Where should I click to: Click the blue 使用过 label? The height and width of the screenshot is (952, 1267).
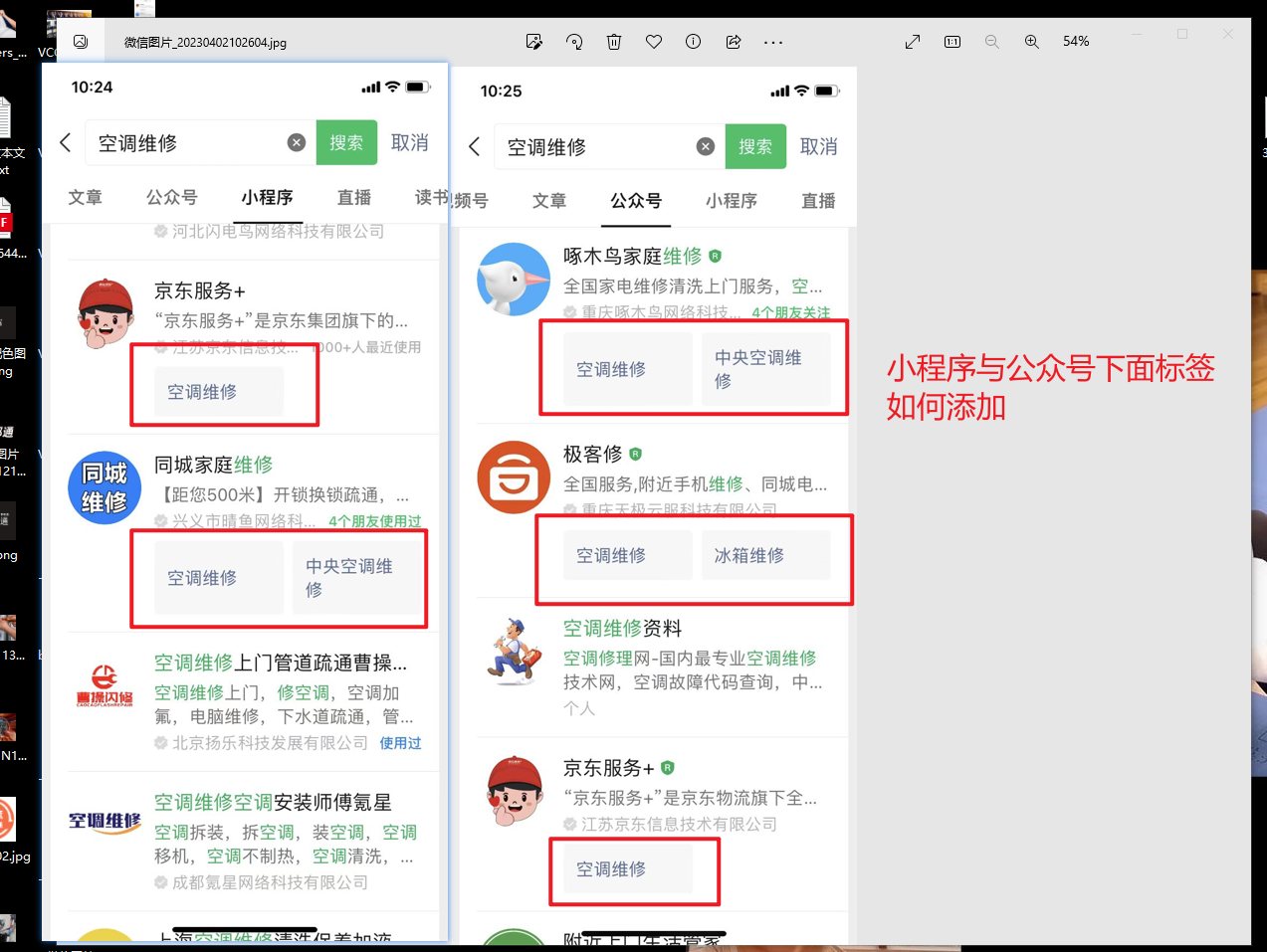pyautogui.click(x=400, y=743)
